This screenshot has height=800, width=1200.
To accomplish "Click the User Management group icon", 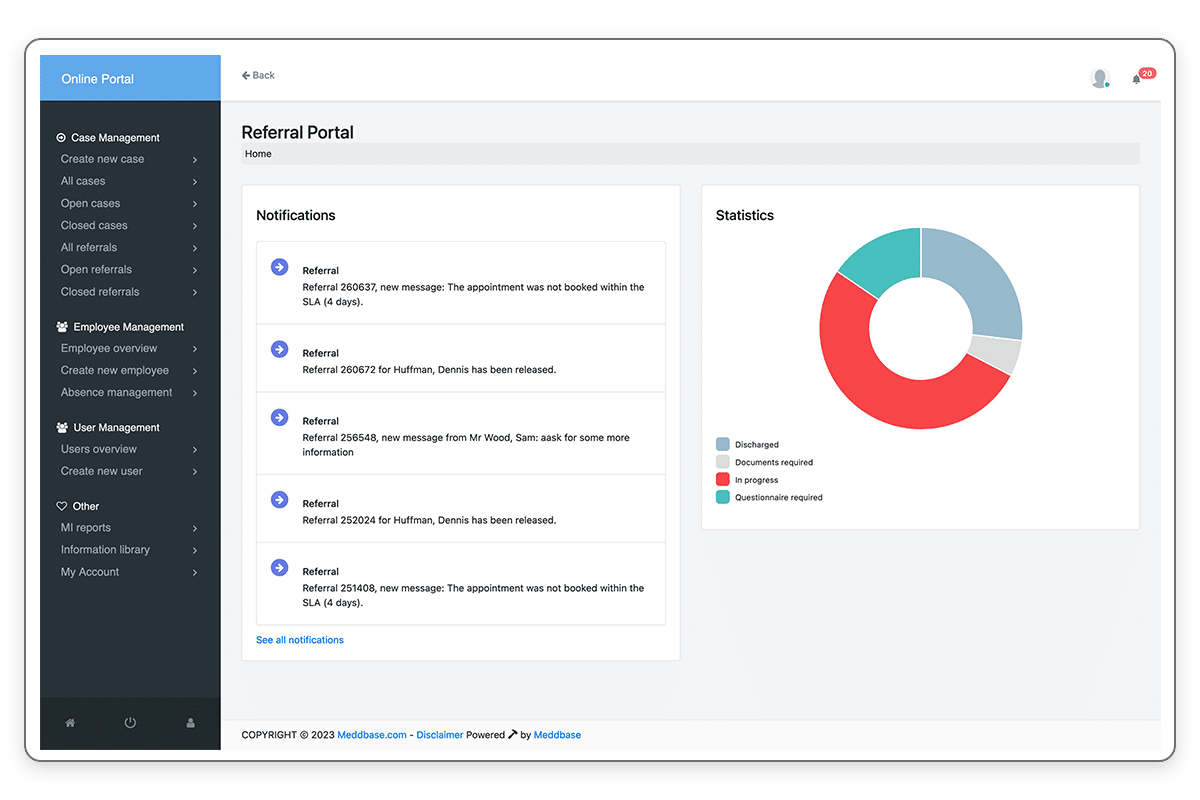I will point(62,427).
